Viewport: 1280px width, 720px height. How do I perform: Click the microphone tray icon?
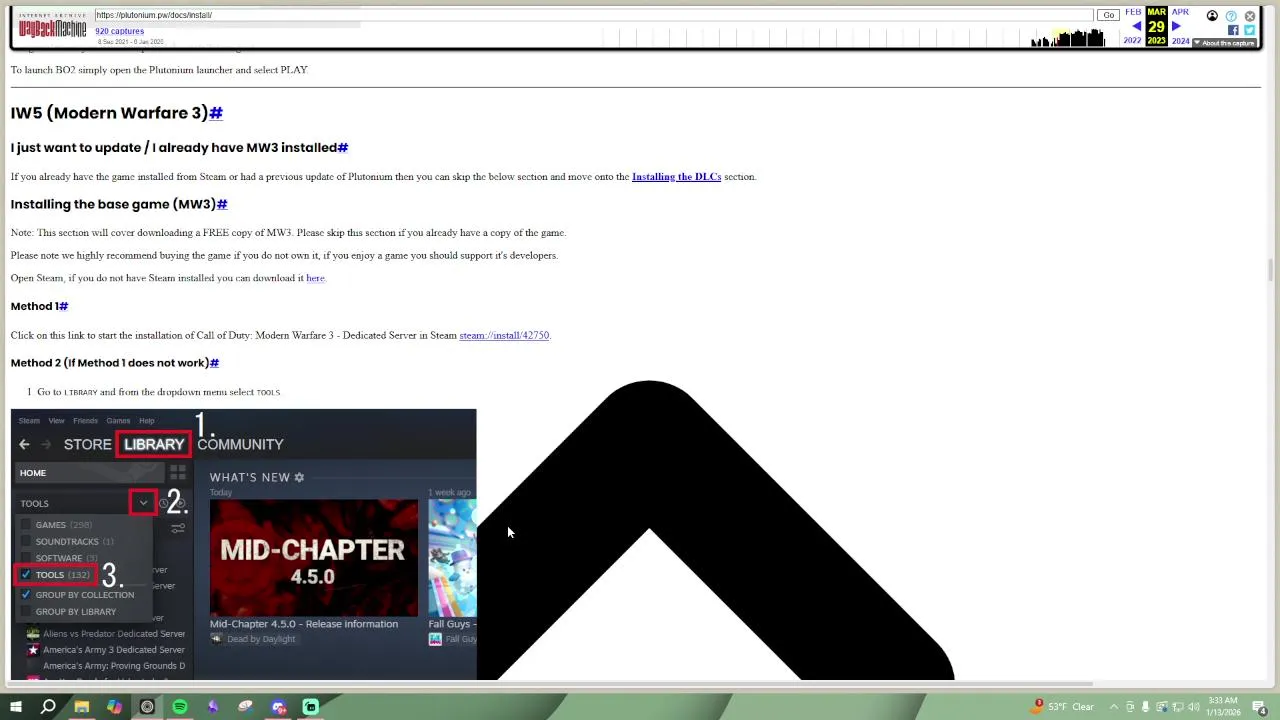pyautogui.click(x=1146, y=707)
